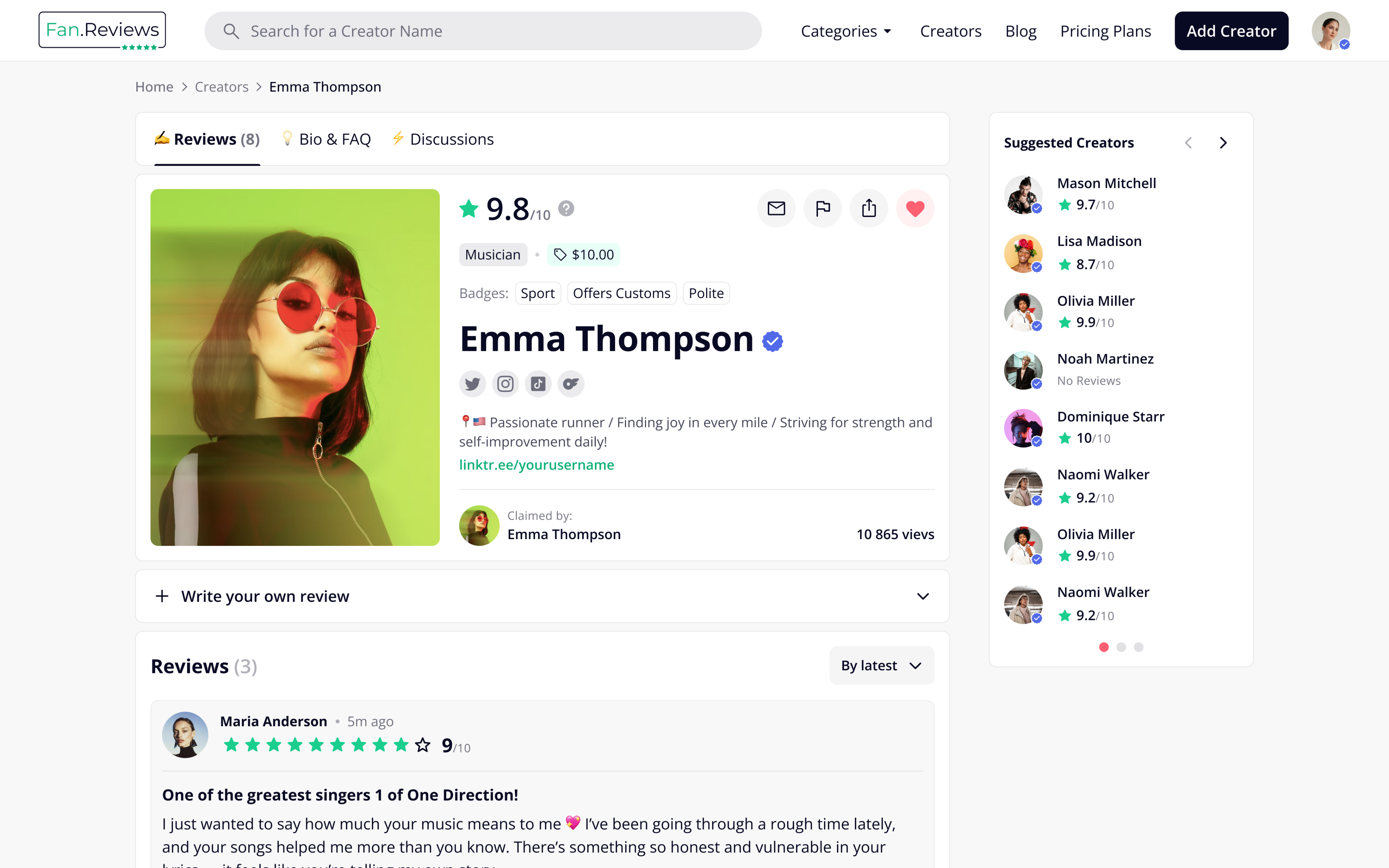Image resolution: width=1389 pixels, height=868 pixels.
Task: Open Emma Thompson's Twitter profile icon
Action: tap(472, 383)
